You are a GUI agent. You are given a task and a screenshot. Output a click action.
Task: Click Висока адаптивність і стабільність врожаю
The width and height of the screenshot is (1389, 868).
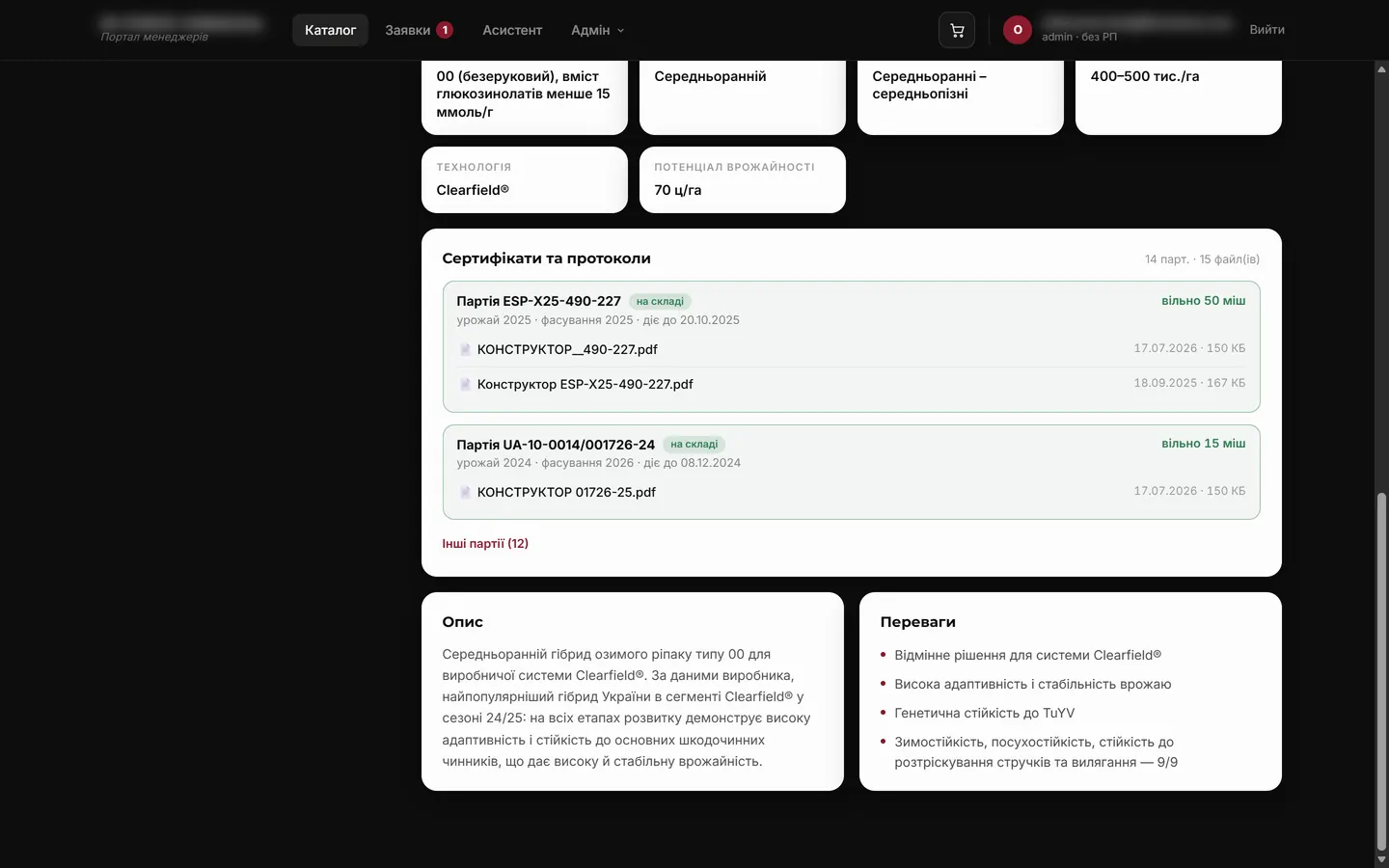pos(1032,685)
